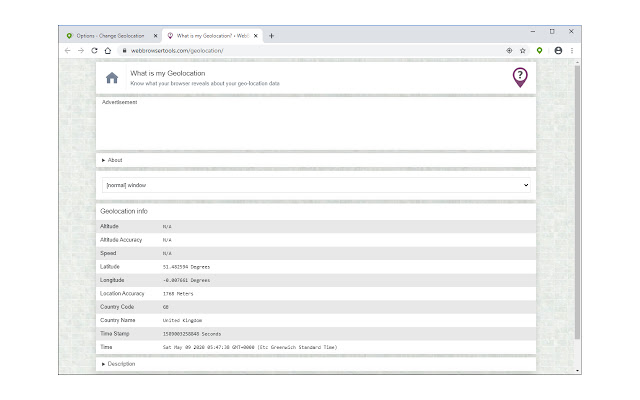This screenshot has height=400, width=640.
Task: Click the webbrowsertools.com address bar
Action: click(x=300, y=50)
